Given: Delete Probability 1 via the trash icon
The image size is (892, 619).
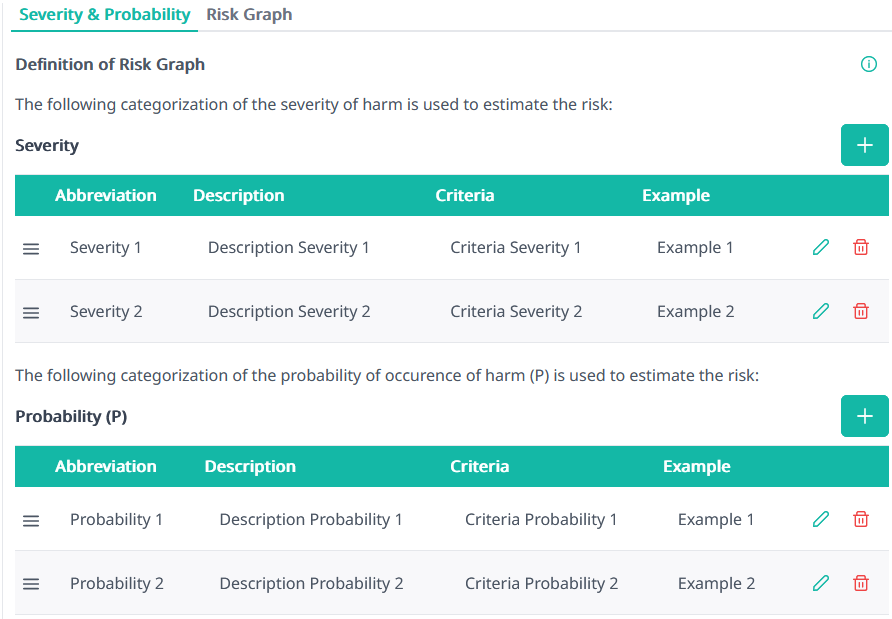Looking at the screenshot, I should click(x=861, y=519).
